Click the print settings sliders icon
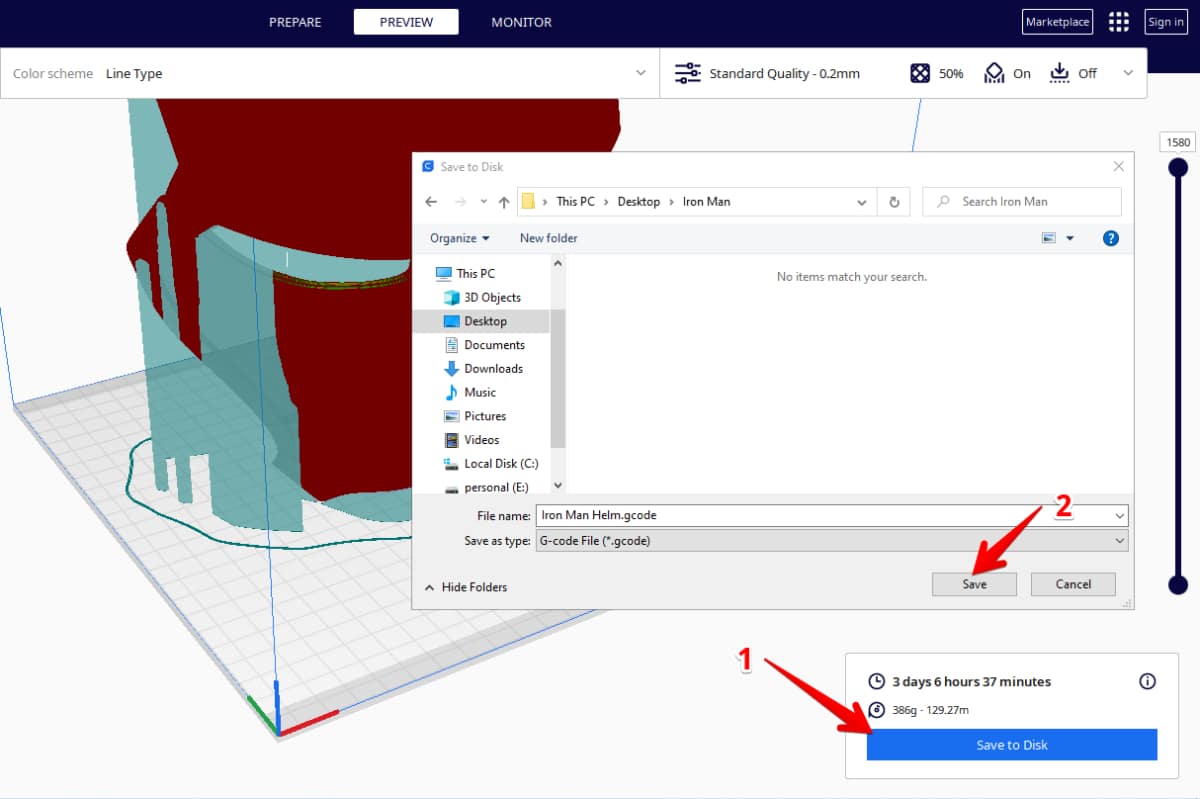The image size is (1200, 799). pos(688,73)
